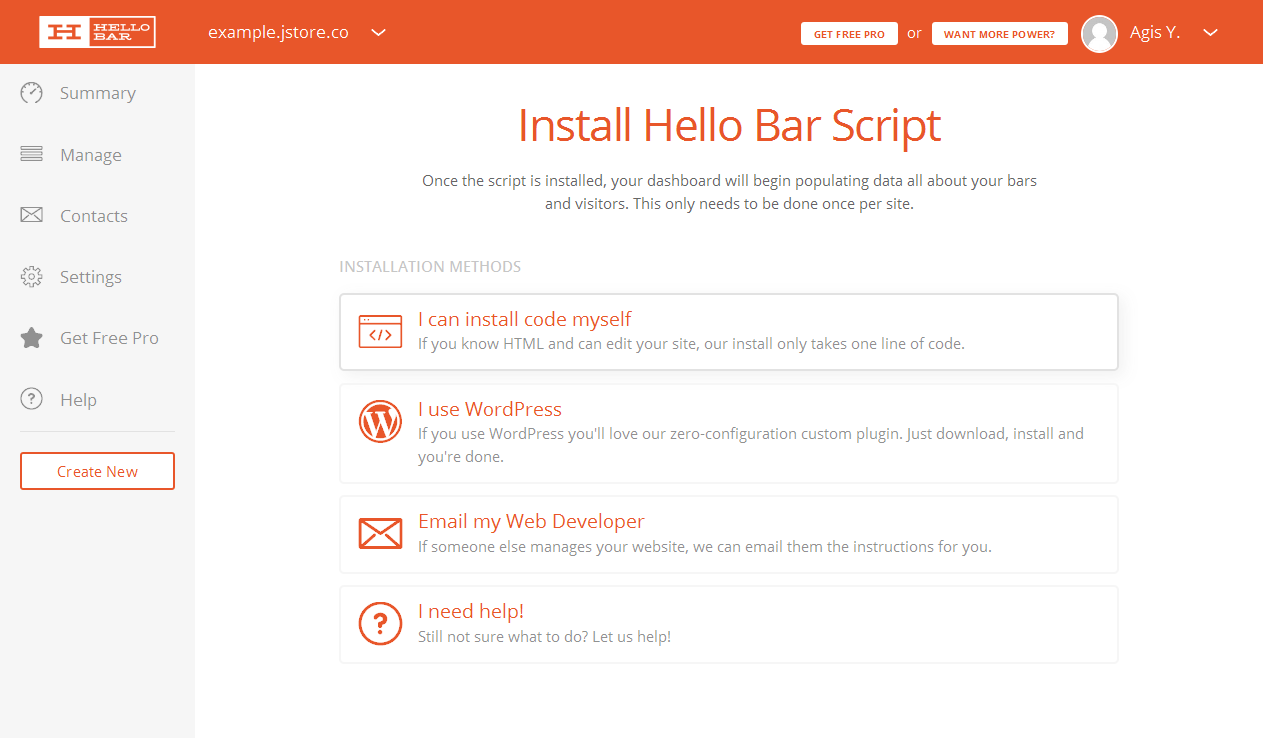Click the user avatar picture
Screen dimensions: 1263x738
(1100, 33)
